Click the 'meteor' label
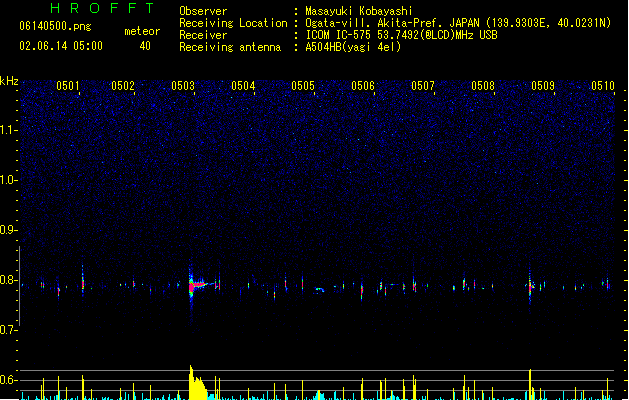The image size is (629, 400). click(x=142, y=31)
